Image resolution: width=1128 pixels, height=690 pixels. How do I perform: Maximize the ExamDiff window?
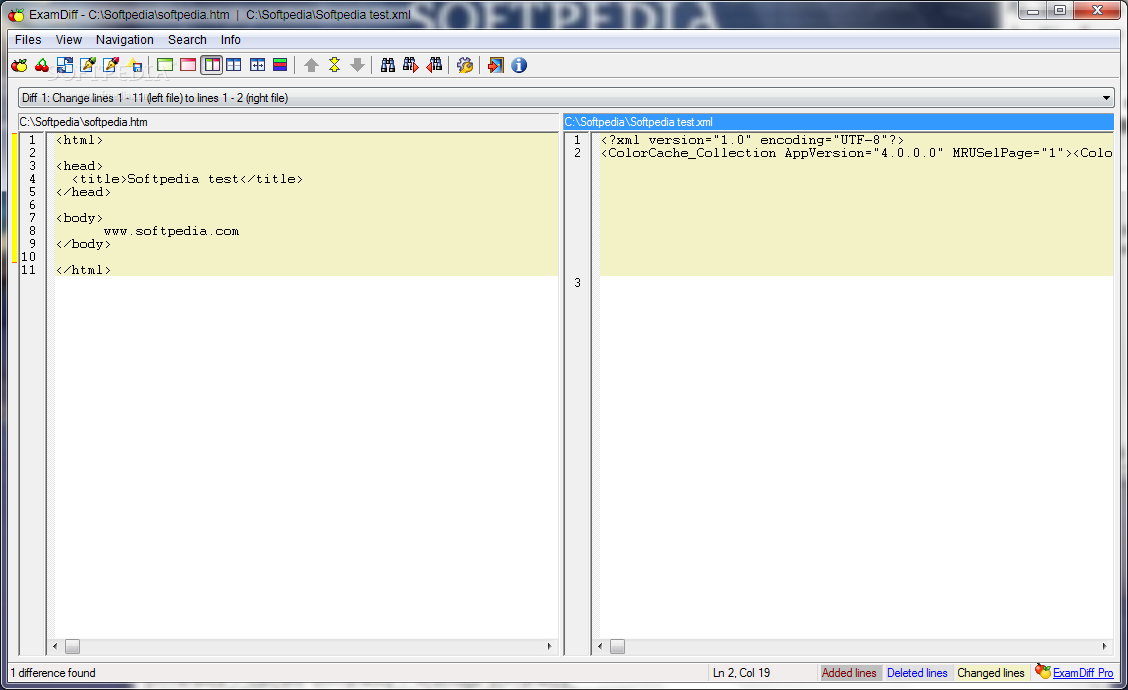click(1060, 10)
